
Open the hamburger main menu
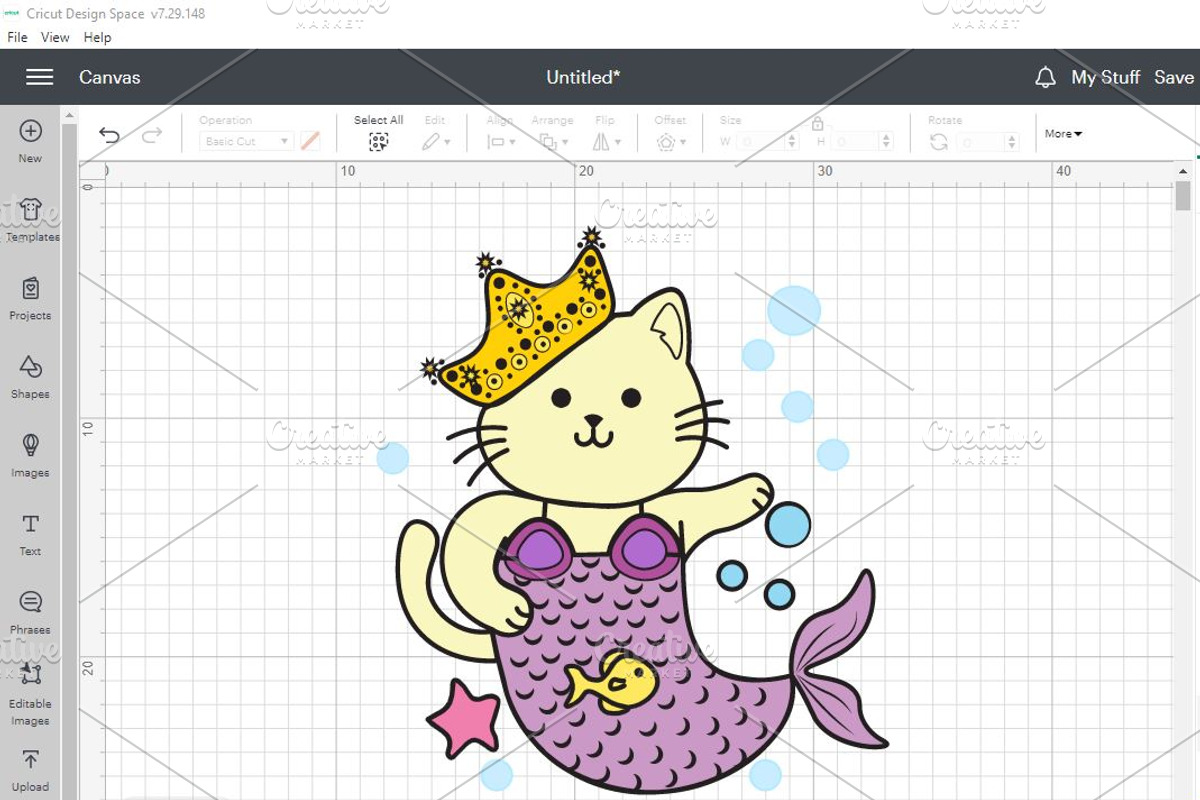(x=39, y=77)
